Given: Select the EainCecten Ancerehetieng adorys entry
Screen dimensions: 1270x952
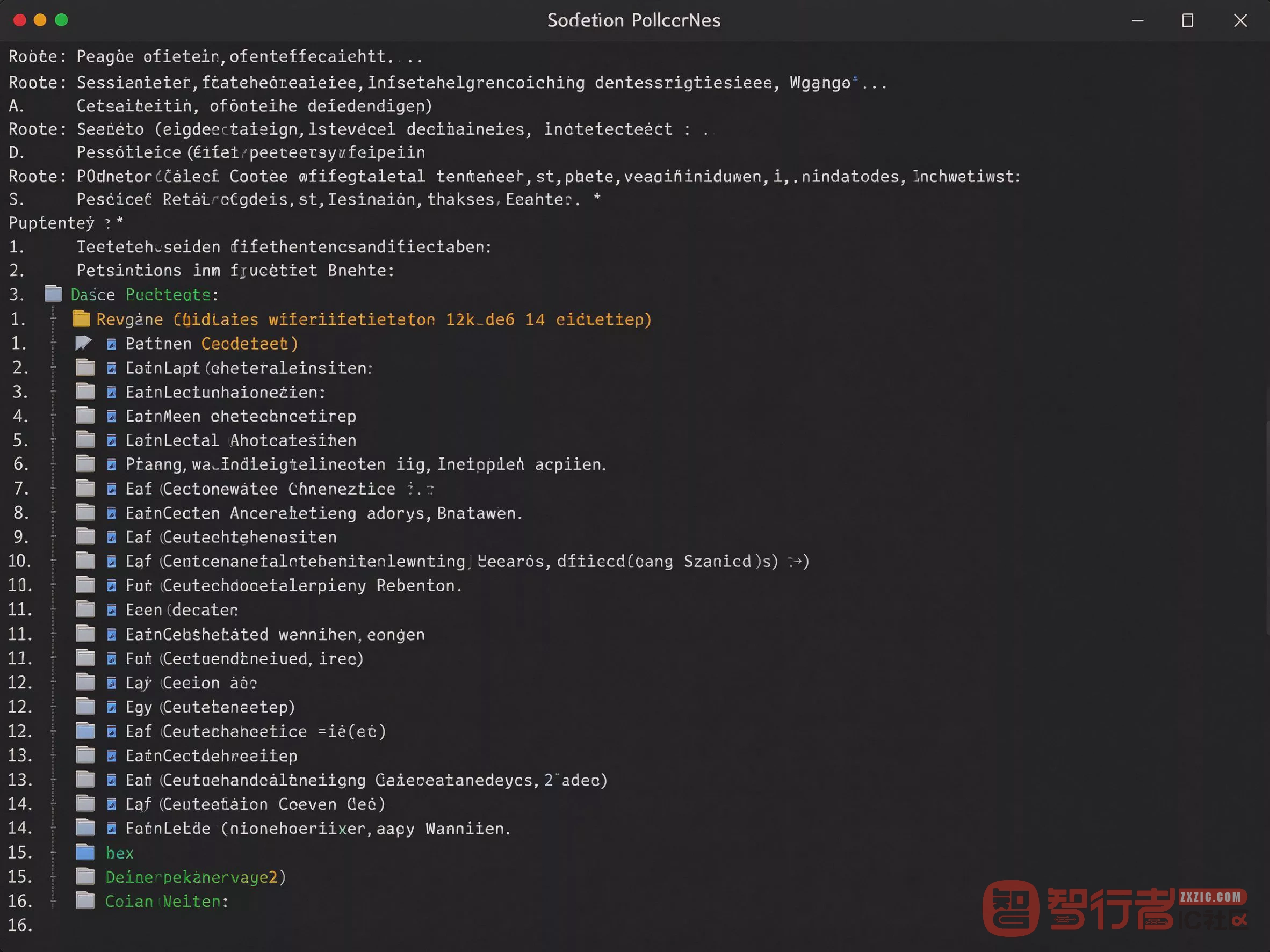Looking at the screenshot, I should (324, 513).
